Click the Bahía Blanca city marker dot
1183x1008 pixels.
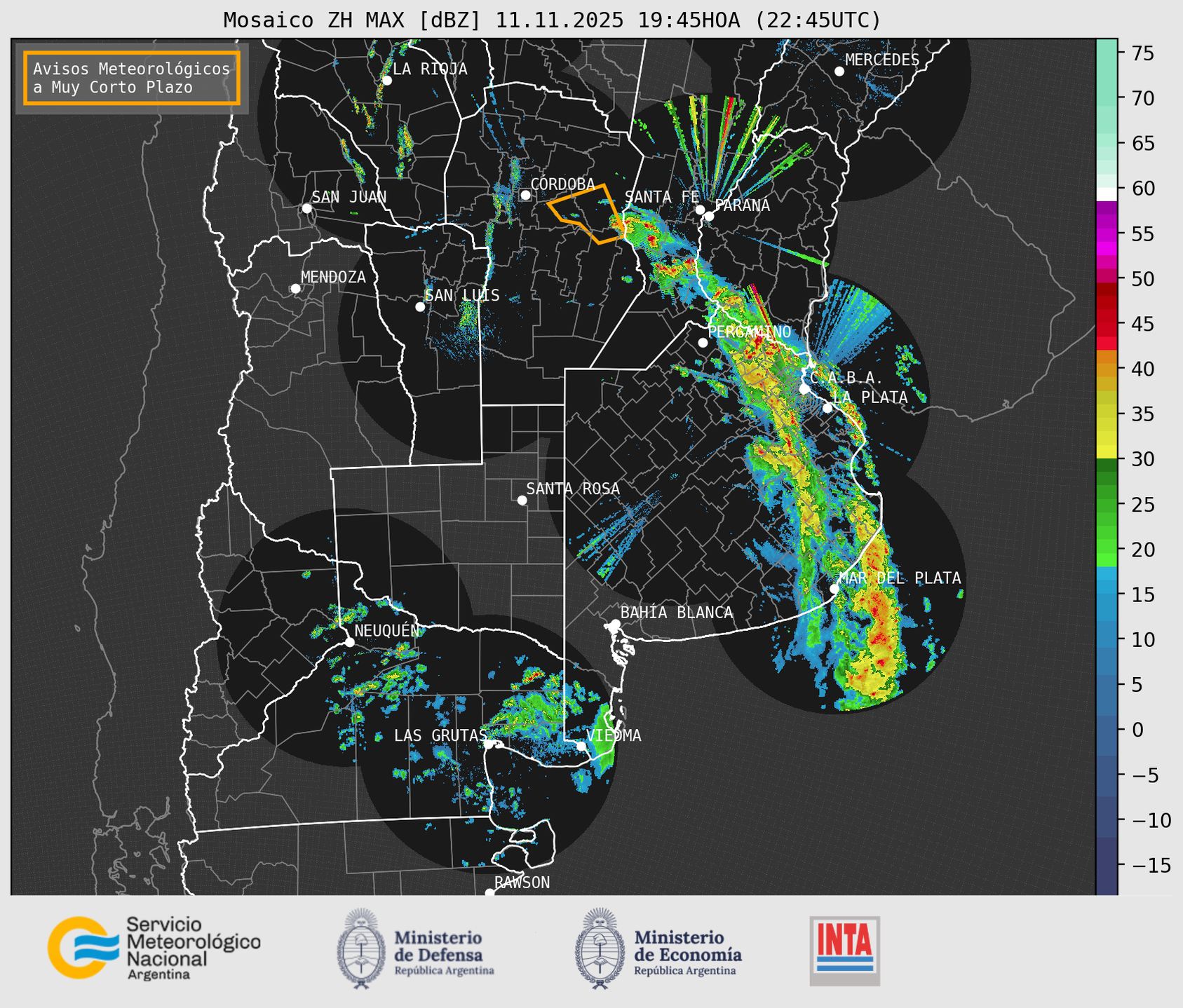coord(615,624)
